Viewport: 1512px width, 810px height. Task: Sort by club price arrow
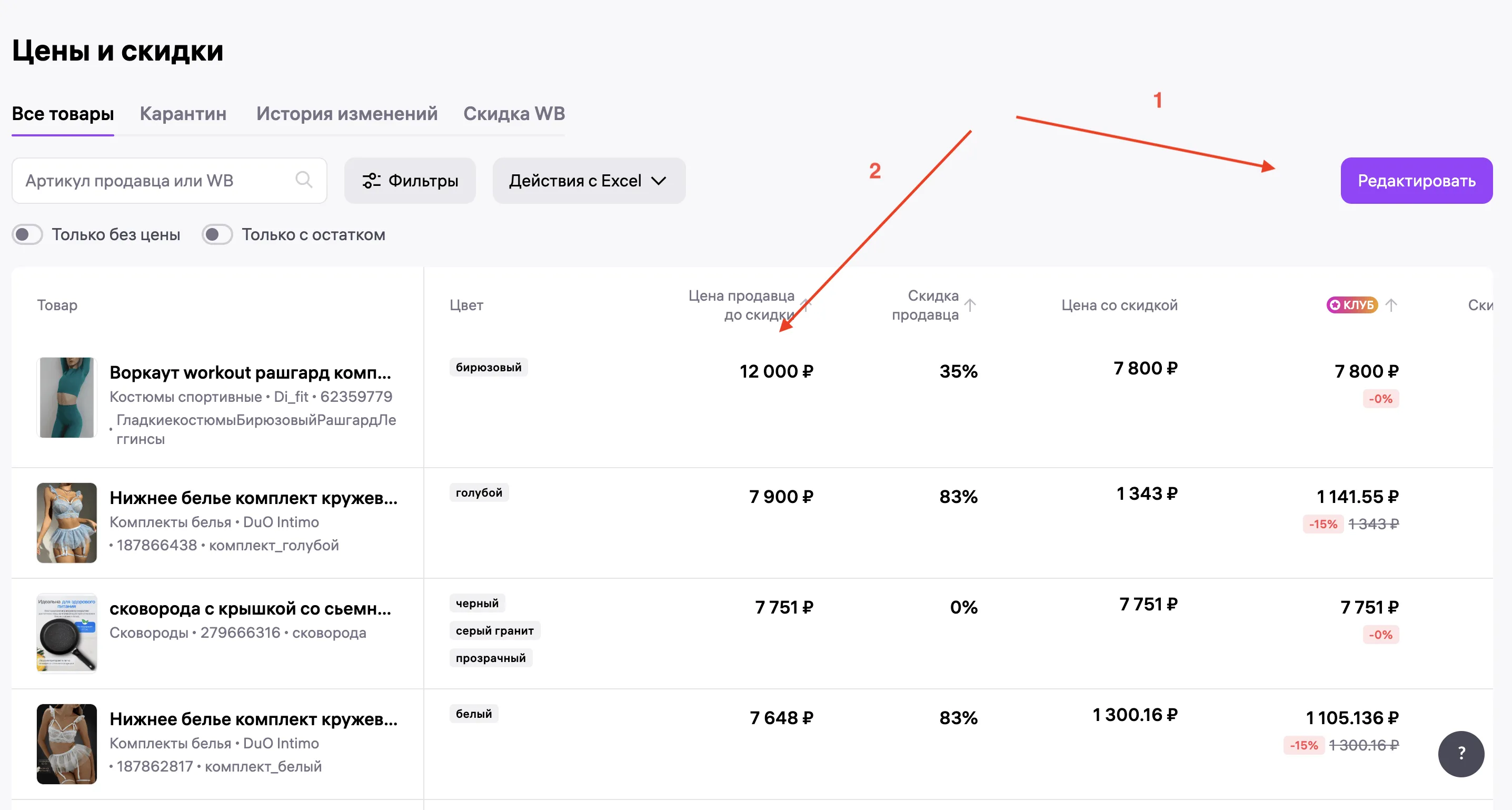click(x=1391, y=305)
